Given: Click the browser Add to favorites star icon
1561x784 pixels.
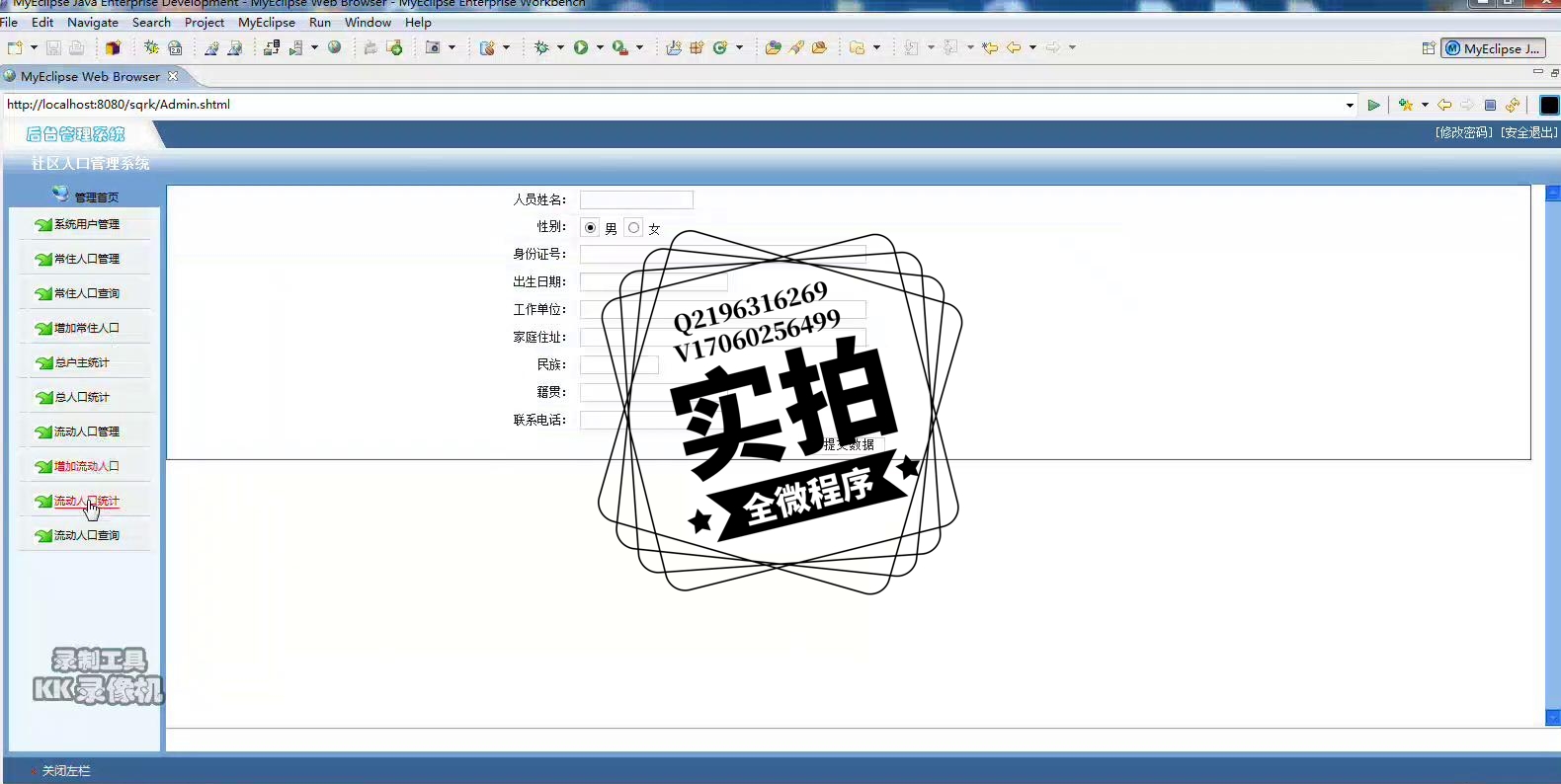Looking at the screenshot, I should pyautogui.click(x=1406, y=105).
